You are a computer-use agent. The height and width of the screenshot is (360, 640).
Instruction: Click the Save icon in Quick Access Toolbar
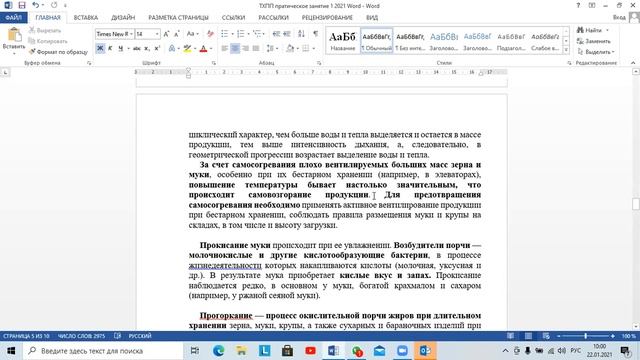[22, 5]
